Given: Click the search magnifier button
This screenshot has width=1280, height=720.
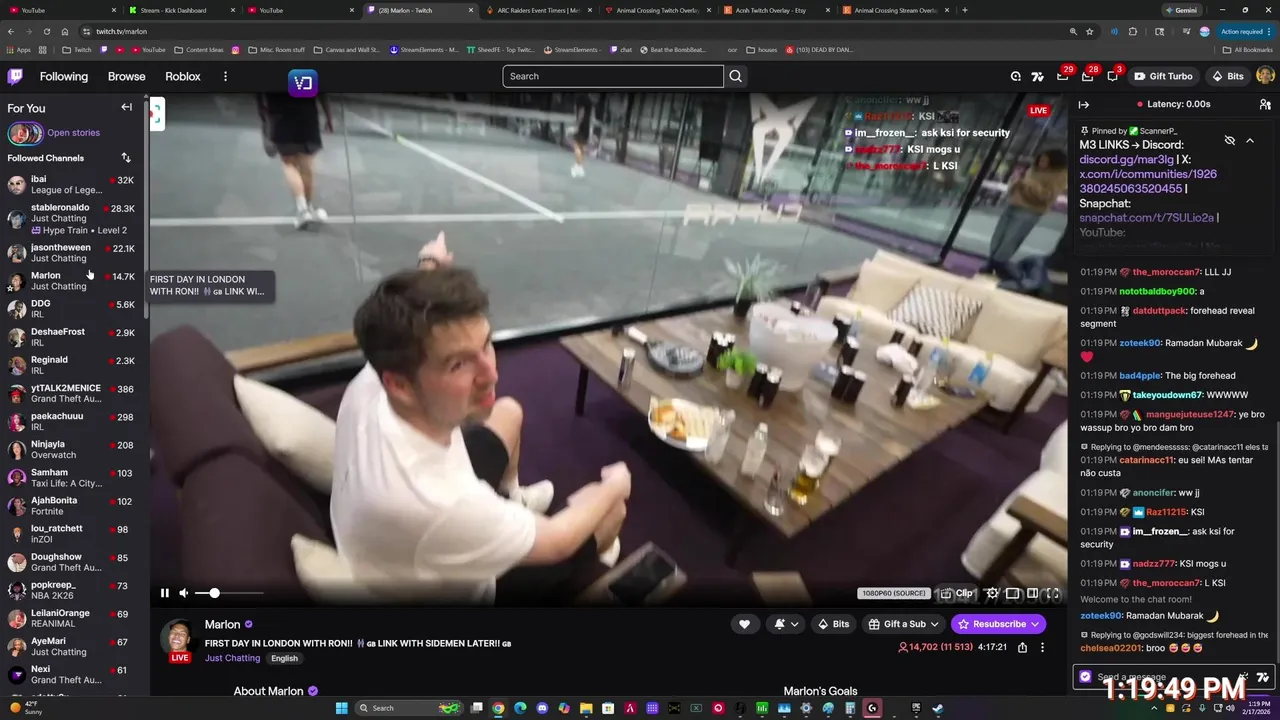Looking at the screenshot, I should [736, 76].
